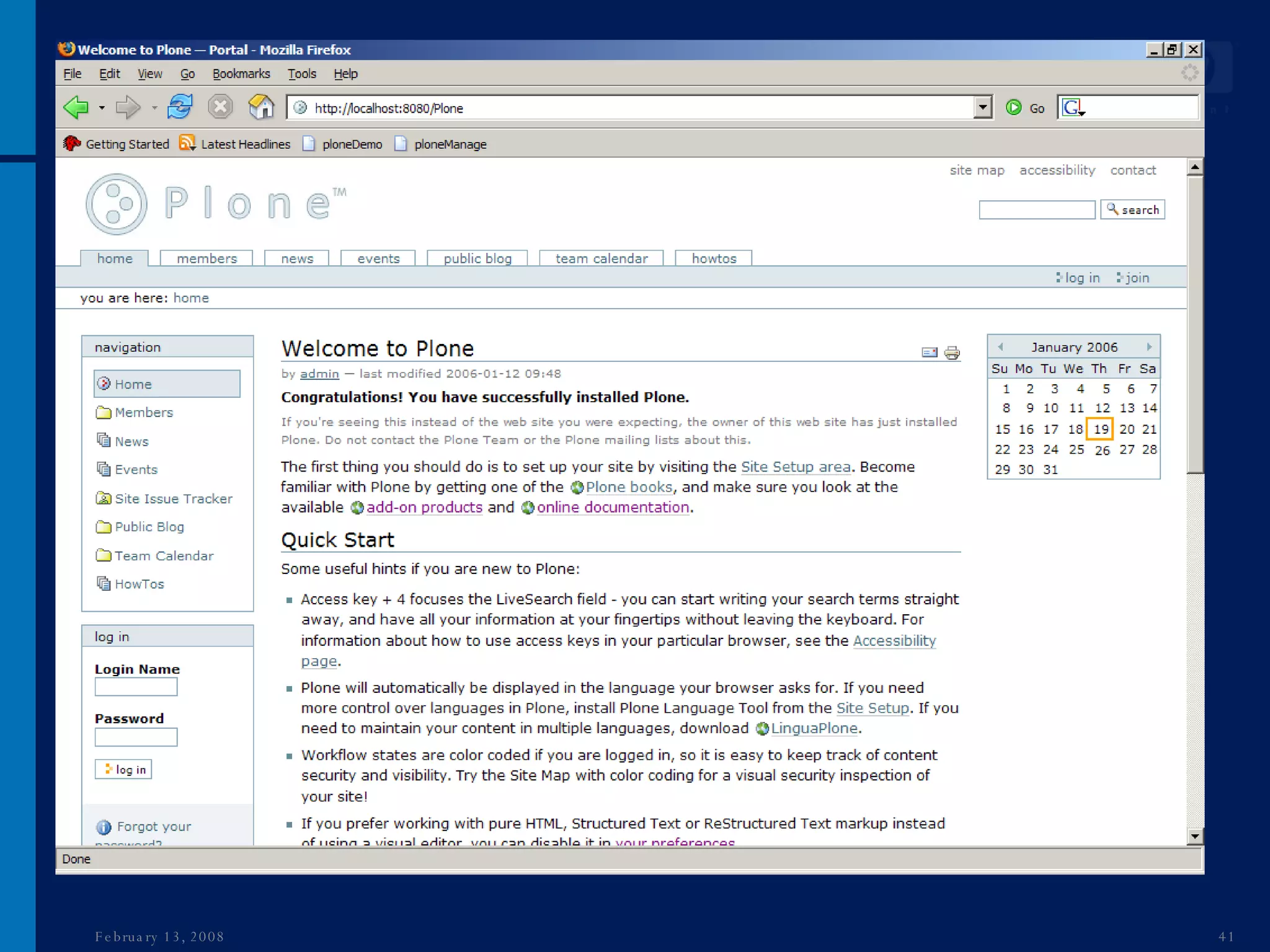
Task: Click the page scrollbar down arrow
Action: tap(1194, 836)
